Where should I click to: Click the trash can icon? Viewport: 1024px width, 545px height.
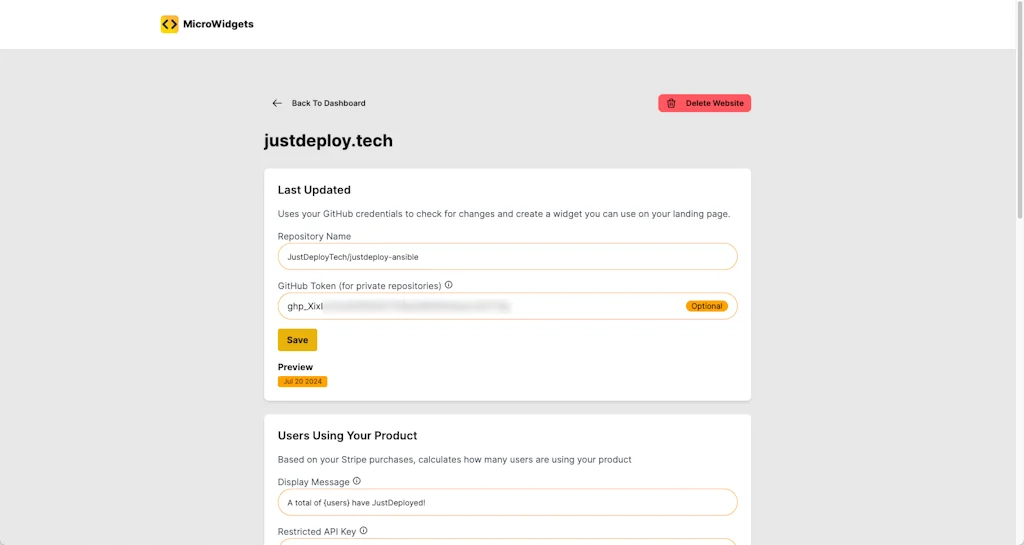671,103
